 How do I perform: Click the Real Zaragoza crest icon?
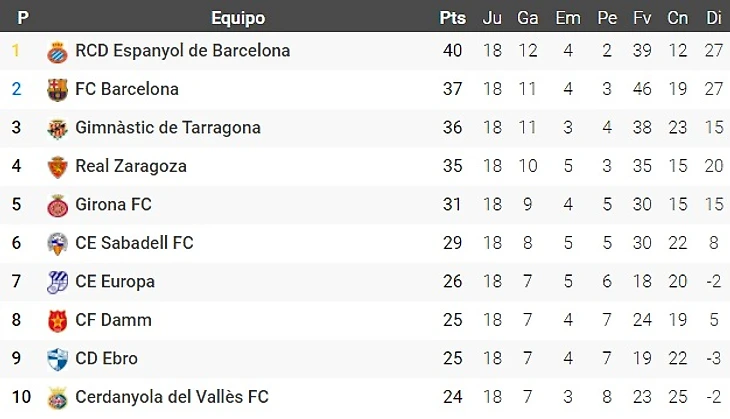(x=57, y=167)
